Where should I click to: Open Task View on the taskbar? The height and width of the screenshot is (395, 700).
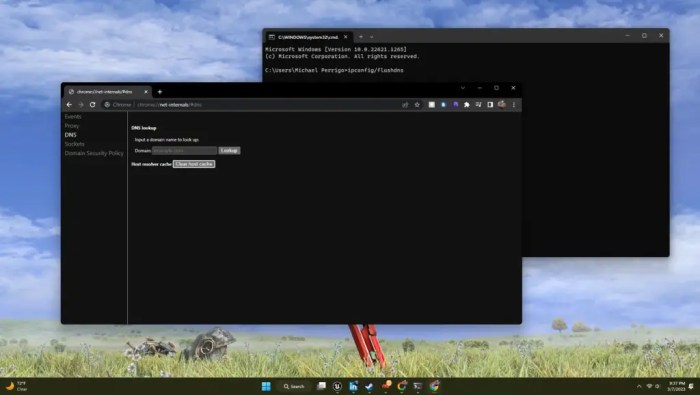[x=321, y=386]
